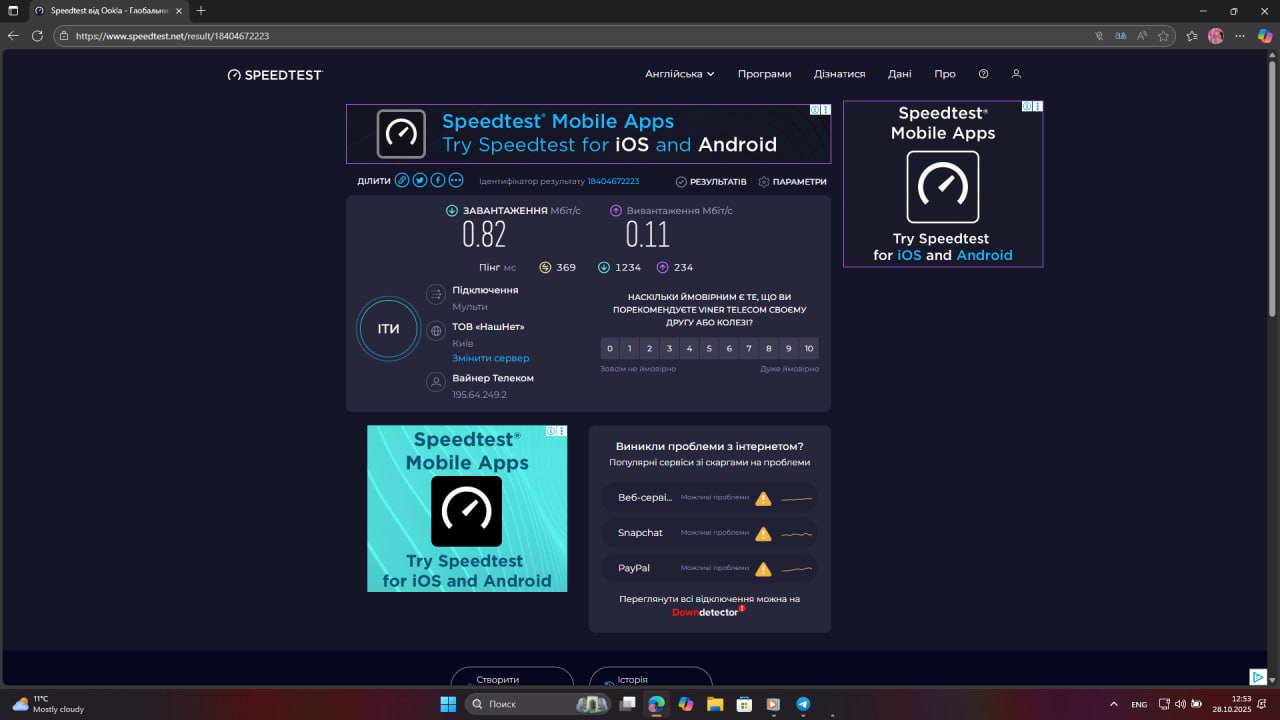Open the user account icon in Speedtest header
1280x720 pixels.
click(1016, 74)
